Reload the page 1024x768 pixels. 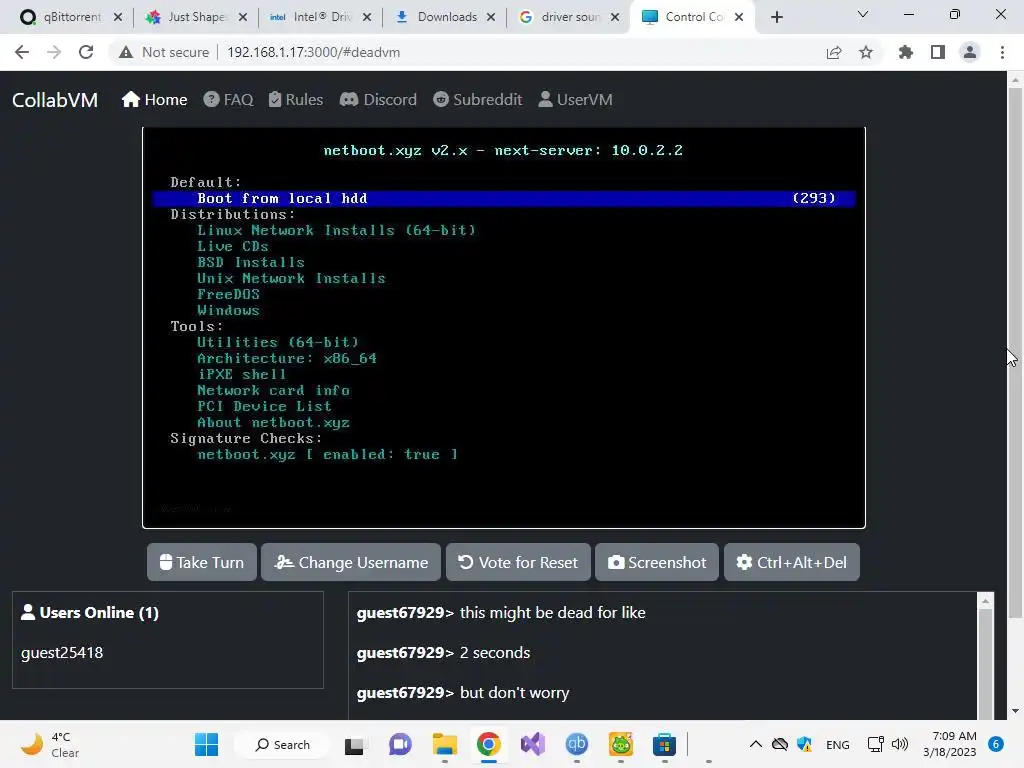86,52
